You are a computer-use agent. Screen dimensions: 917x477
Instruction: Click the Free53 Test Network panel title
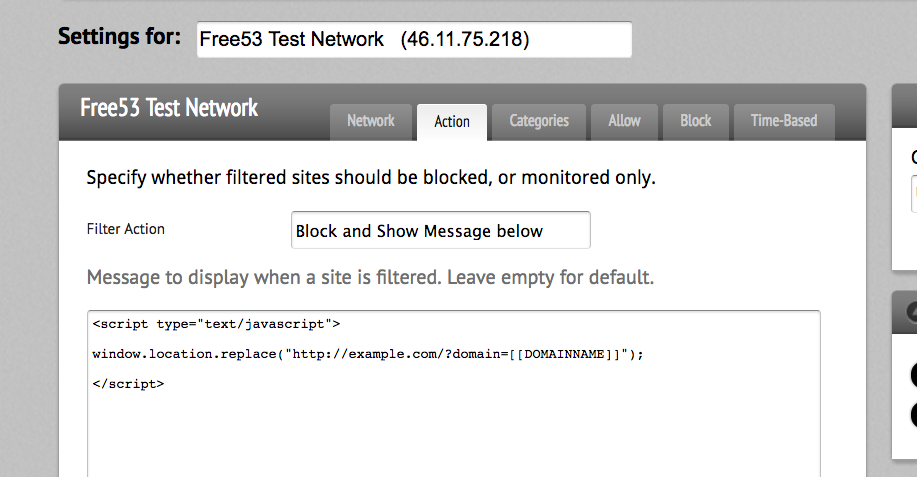coord(169,108)
